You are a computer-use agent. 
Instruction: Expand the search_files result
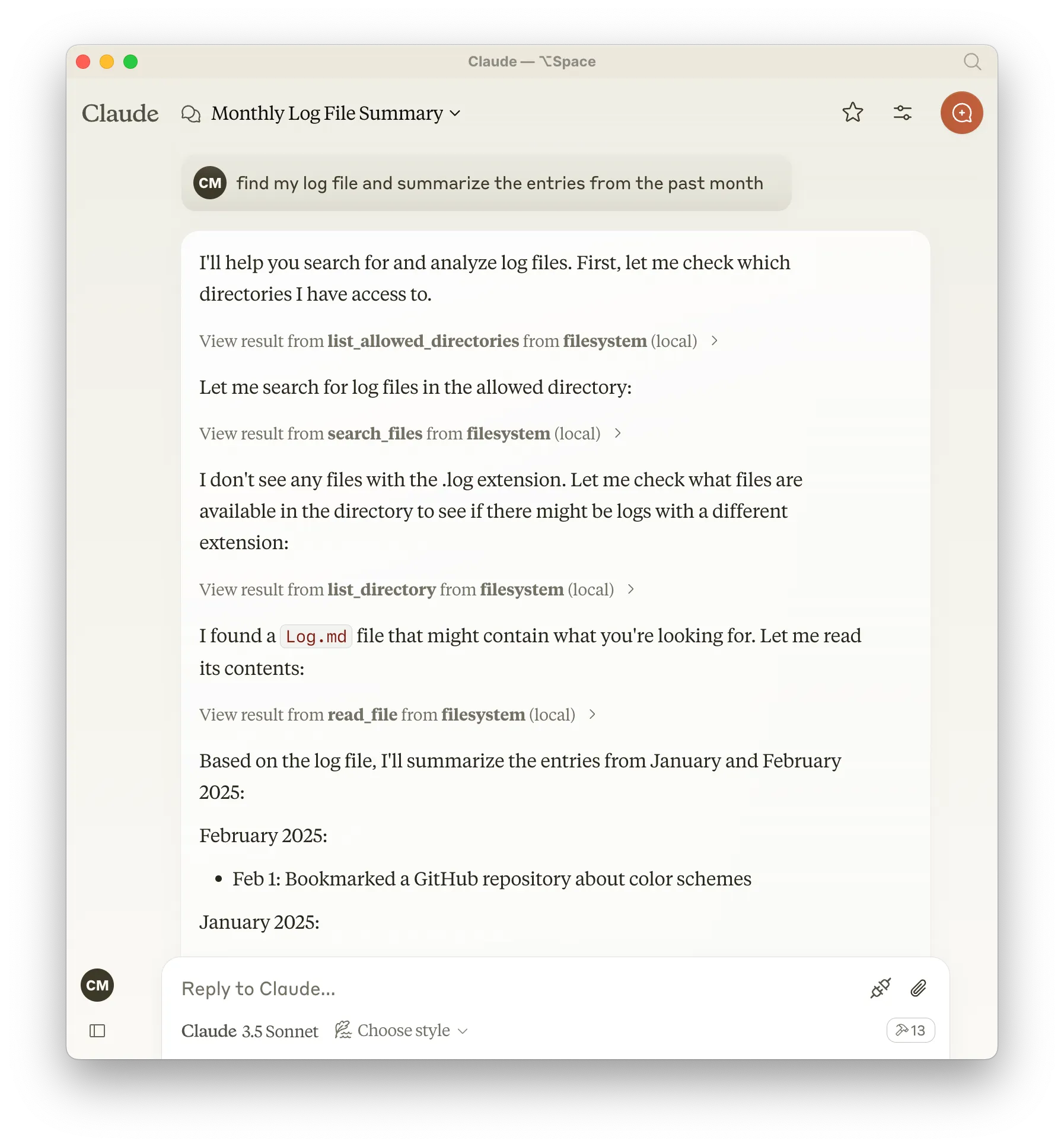click(410, 434)
